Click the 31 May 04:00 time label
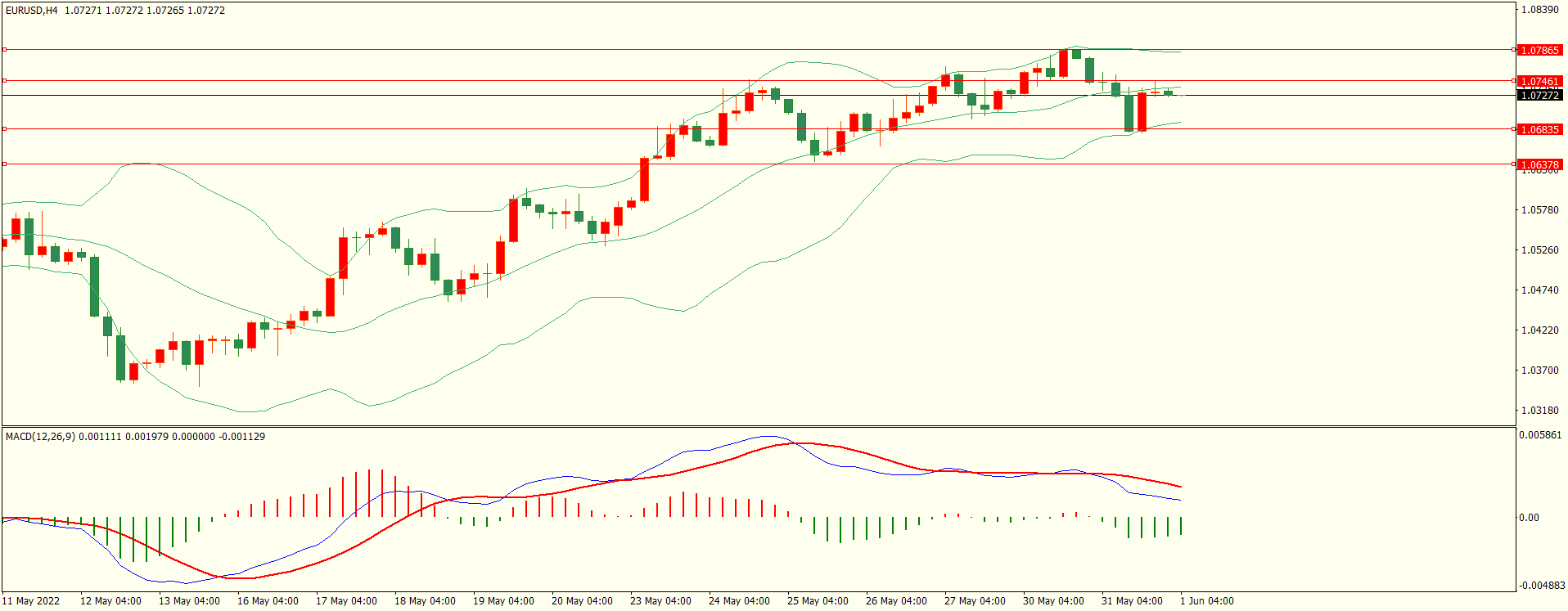 1132,601
